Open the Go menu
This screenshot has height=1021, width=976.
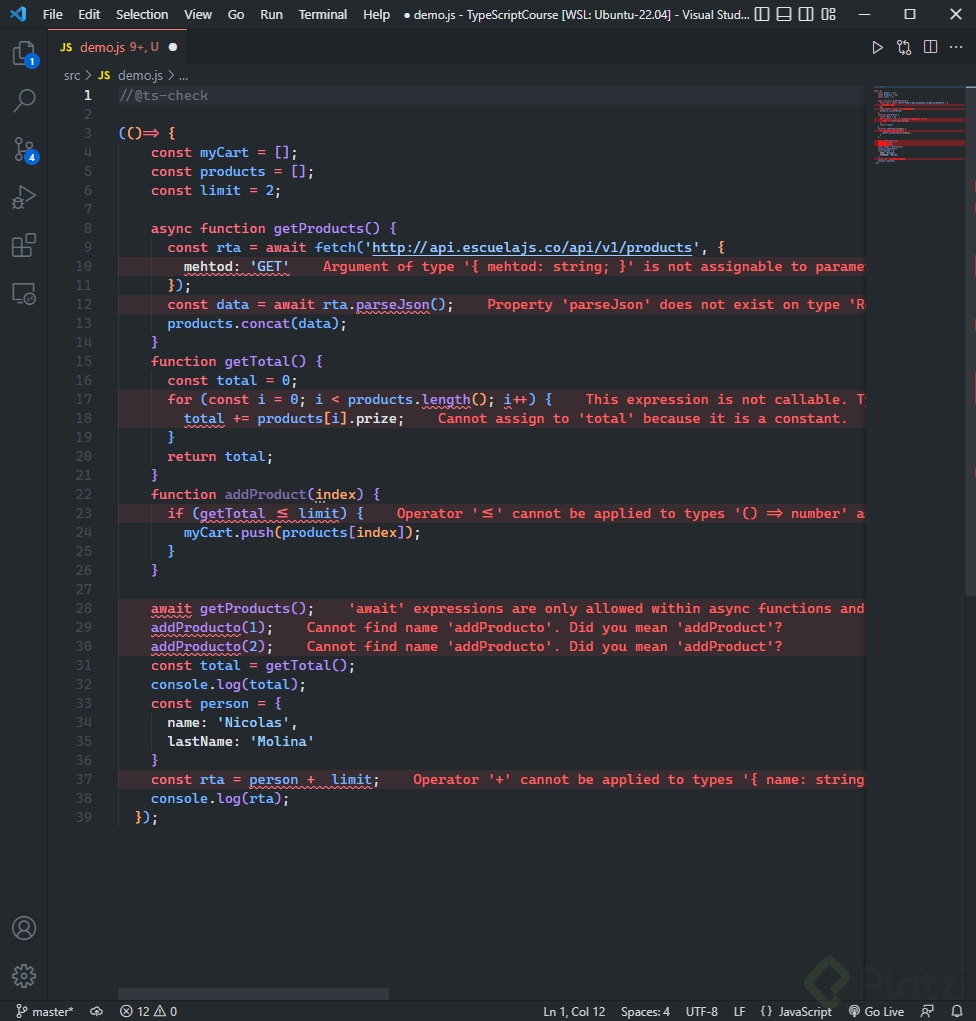[x=236, y=14]
